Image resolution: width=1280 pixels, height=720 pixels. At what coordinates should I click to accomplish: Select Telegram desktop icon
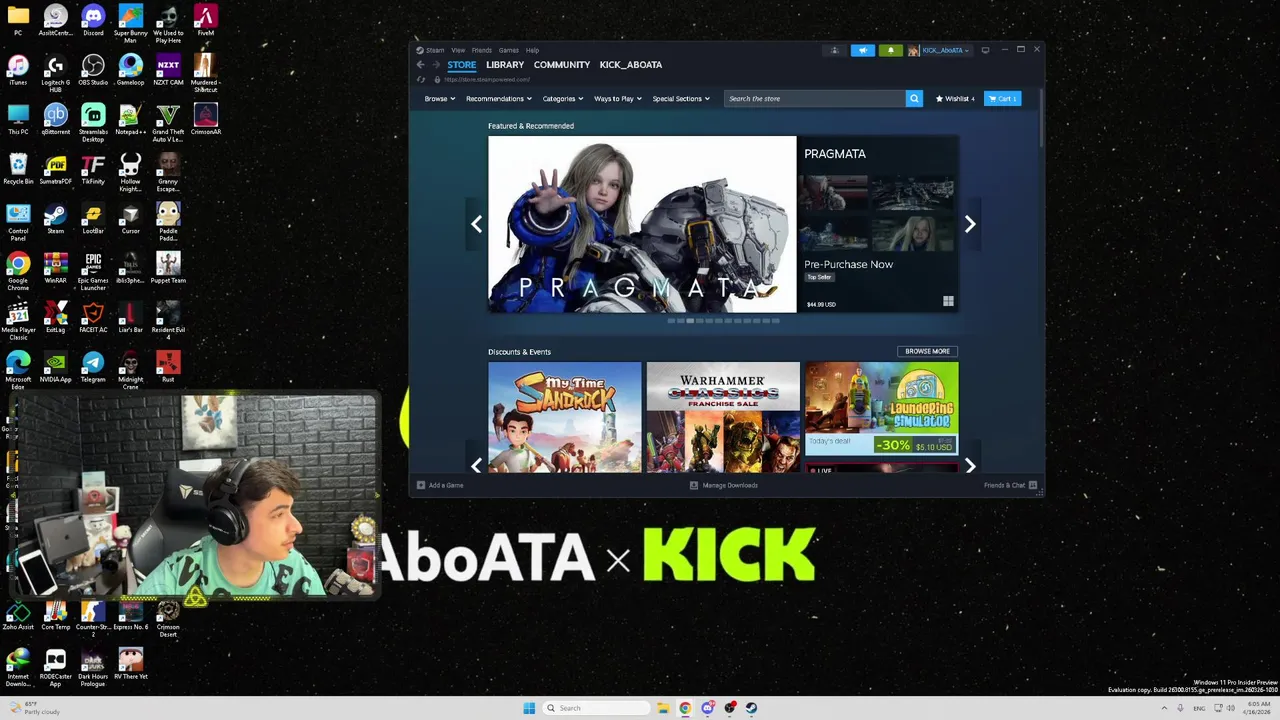[93, 366]
